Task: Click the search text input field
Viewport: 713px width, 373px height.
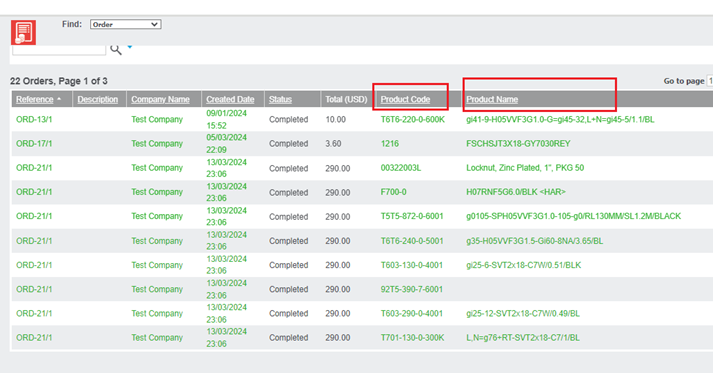Action: point(59,50)
